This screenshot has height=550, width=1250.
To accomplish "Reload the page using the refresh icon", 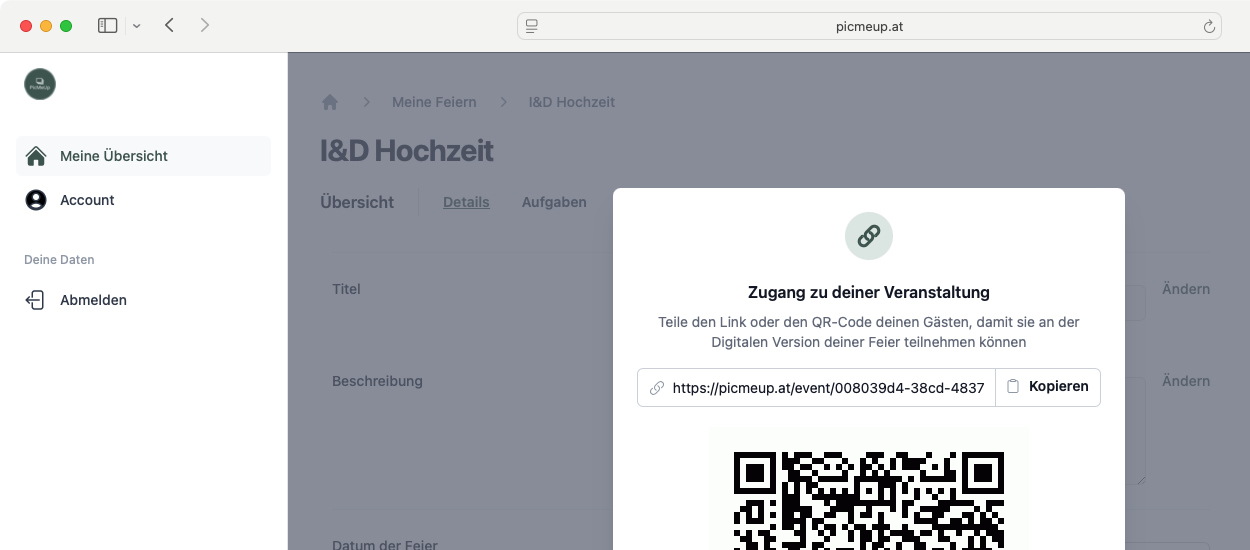I will pos(1209,27).
